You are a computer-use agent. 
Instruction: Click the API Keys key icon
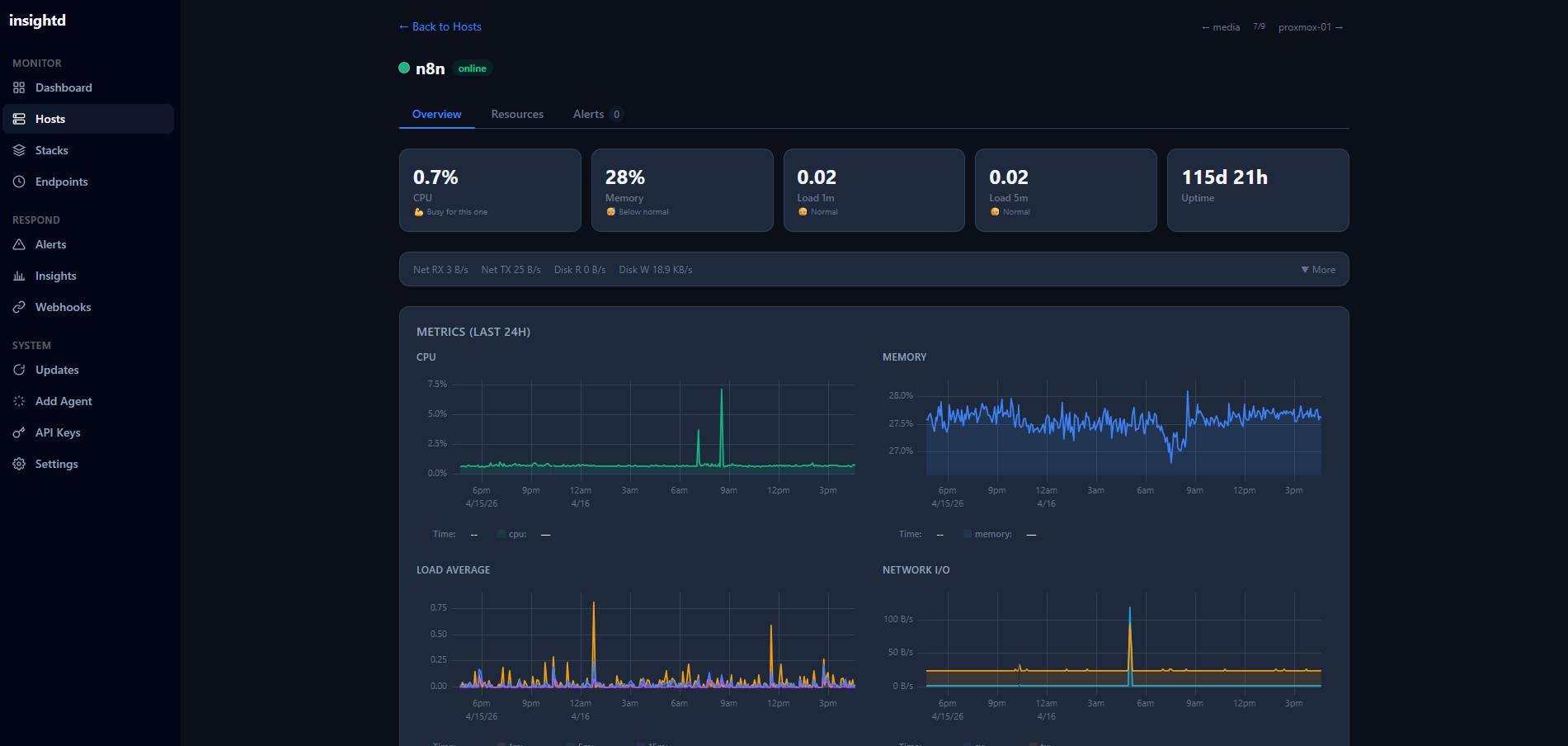tap(19, 432)
